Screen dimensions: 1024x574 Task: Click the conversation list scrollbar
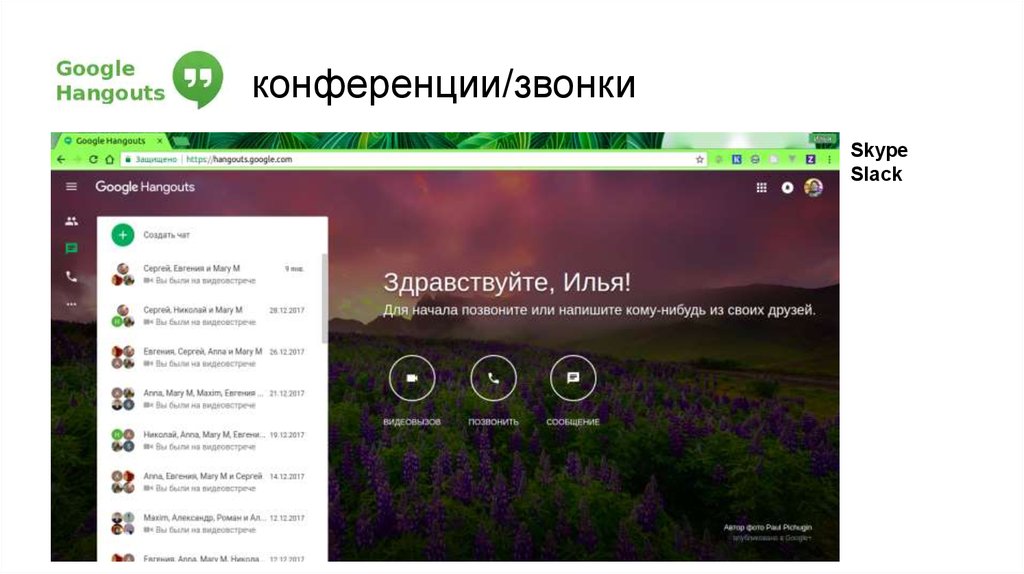tap(325, 298)
